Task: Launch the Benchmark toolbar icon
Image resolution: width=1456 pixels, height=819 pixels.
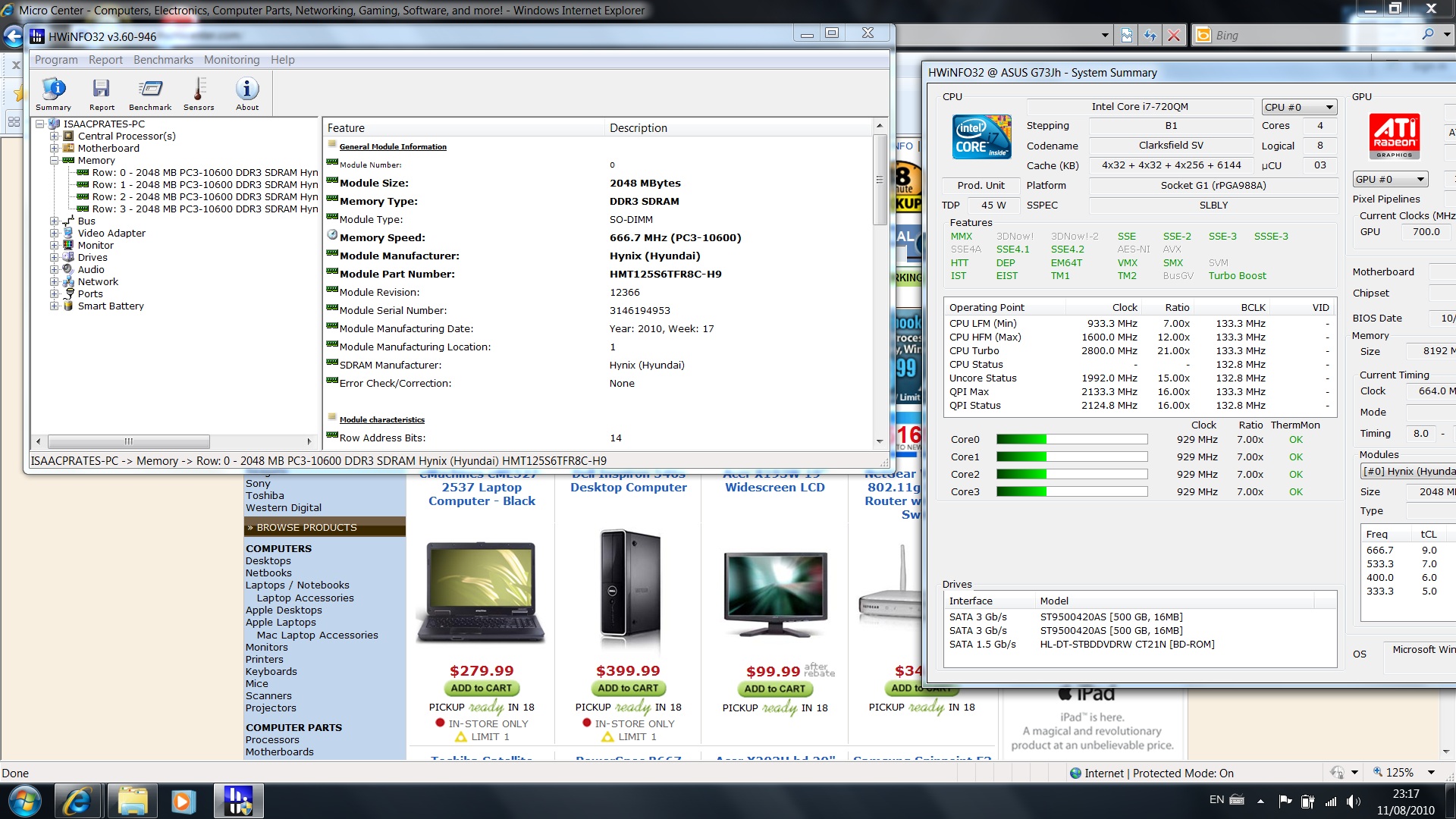Action: 150,94
